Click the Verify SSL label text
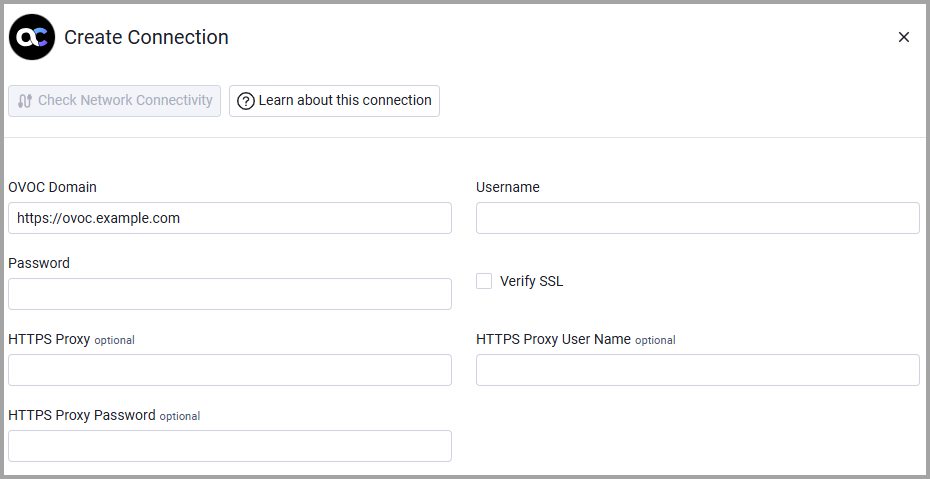Image resolution: width=930 pixels, height=479 pixels. pyautogui.click(x=531, y=281)
